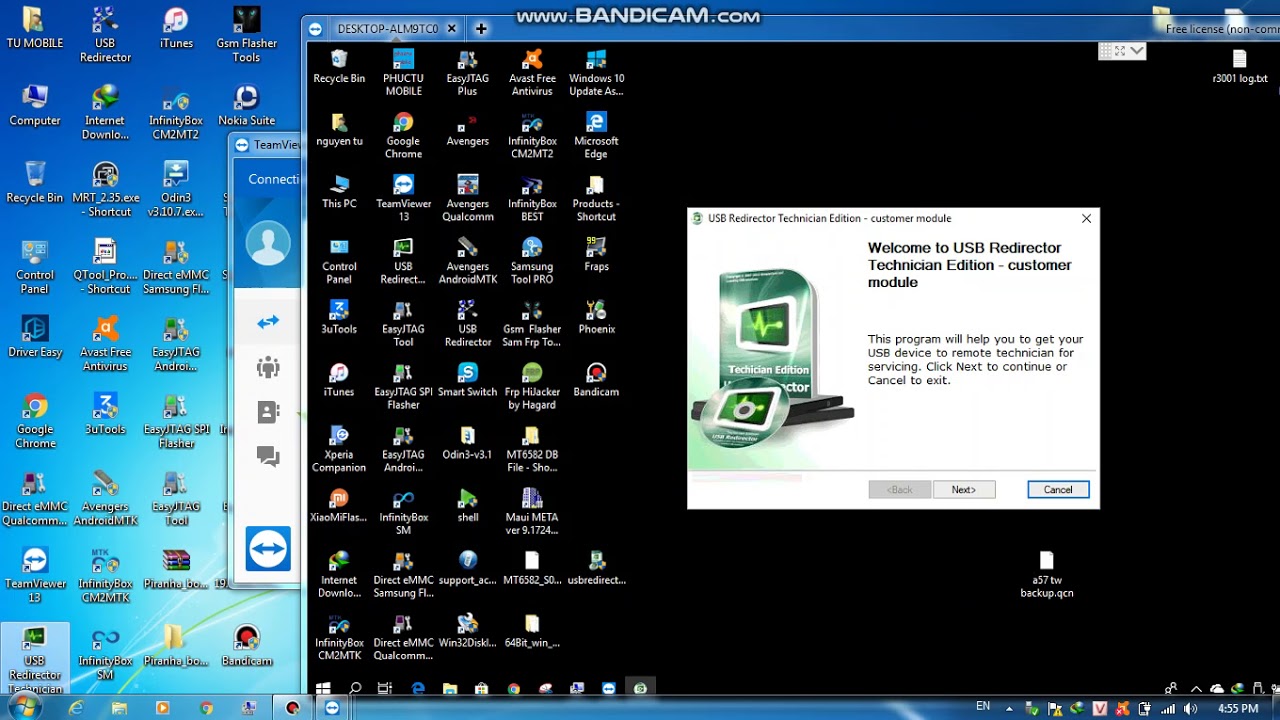Open Nokia Suite on local desktop
1280x720 pixels.
pyautogui.click(x=246, y=106)
